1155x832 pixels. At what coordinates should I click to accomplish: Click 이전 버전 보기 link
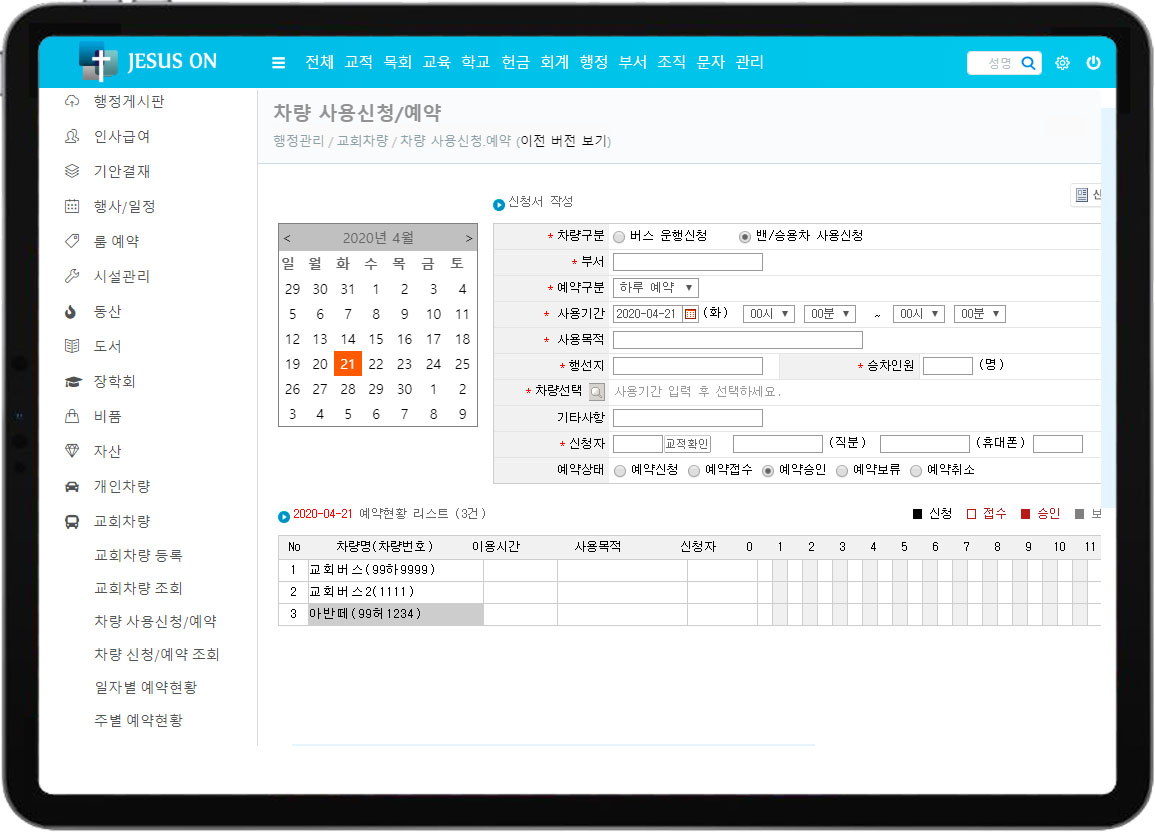pyautogui.click(x=563, y=141)
